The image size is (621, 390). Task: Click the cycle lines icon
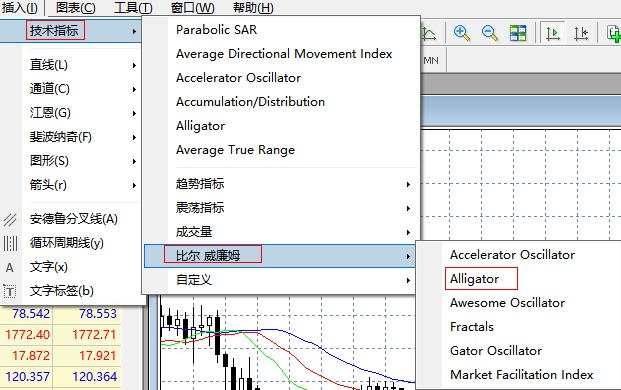10,243
